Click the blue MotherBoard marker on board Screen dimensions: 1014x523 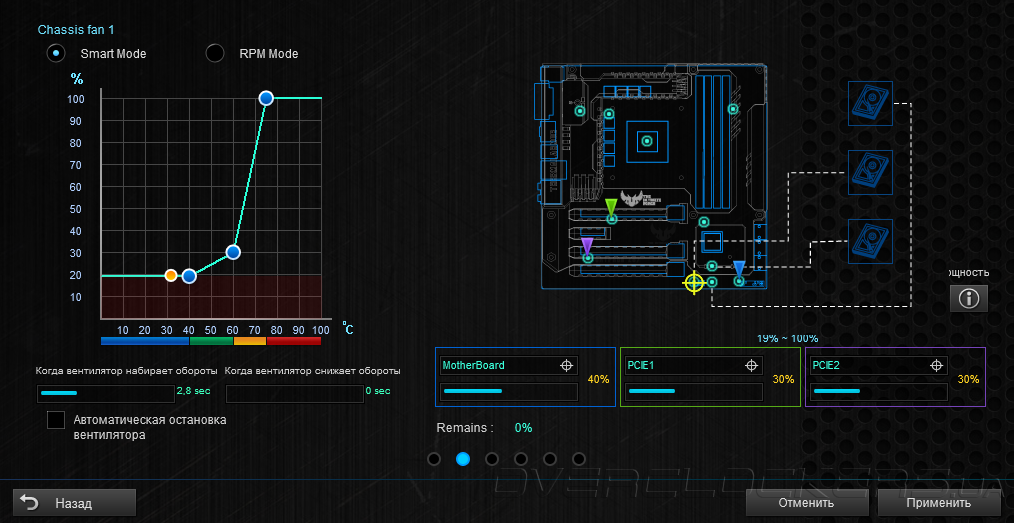[x=739, y=269]
